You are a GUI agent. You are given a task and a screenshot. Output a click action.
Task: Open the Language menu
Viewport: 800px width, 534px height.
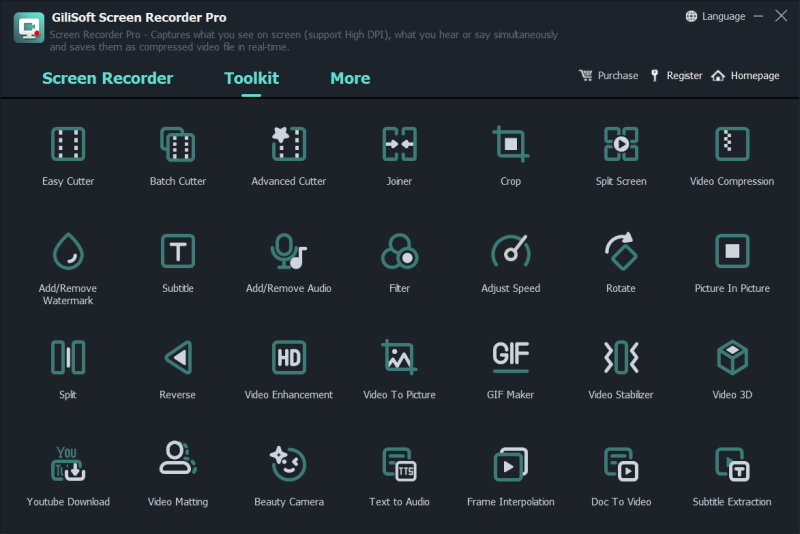tap(715, 16)
